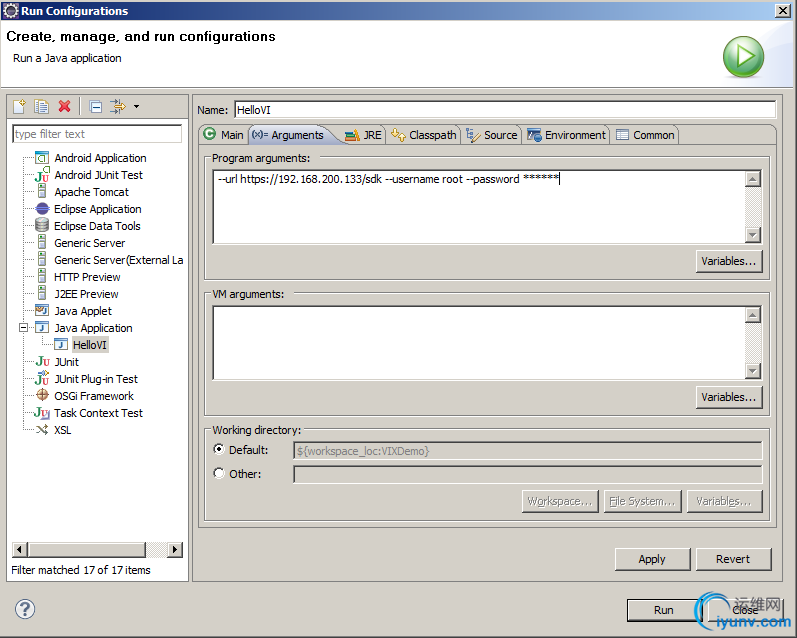Image resolution: width=797 pixels, height=638 pixels.
Task: Collapse the Java Application tree node
Action: 23,328
